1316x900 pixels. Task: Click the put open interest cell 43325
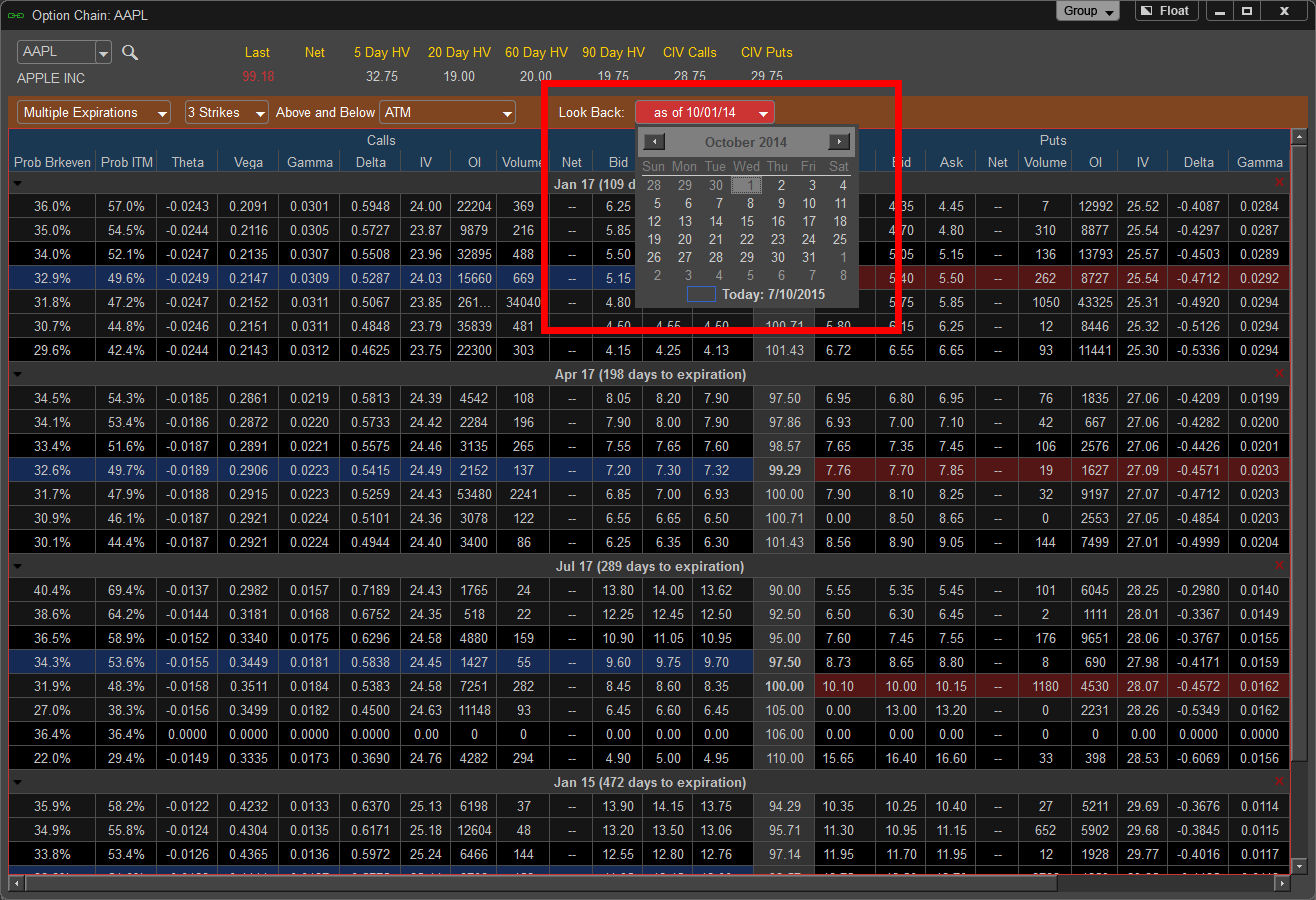click(x=1094, y=302)
